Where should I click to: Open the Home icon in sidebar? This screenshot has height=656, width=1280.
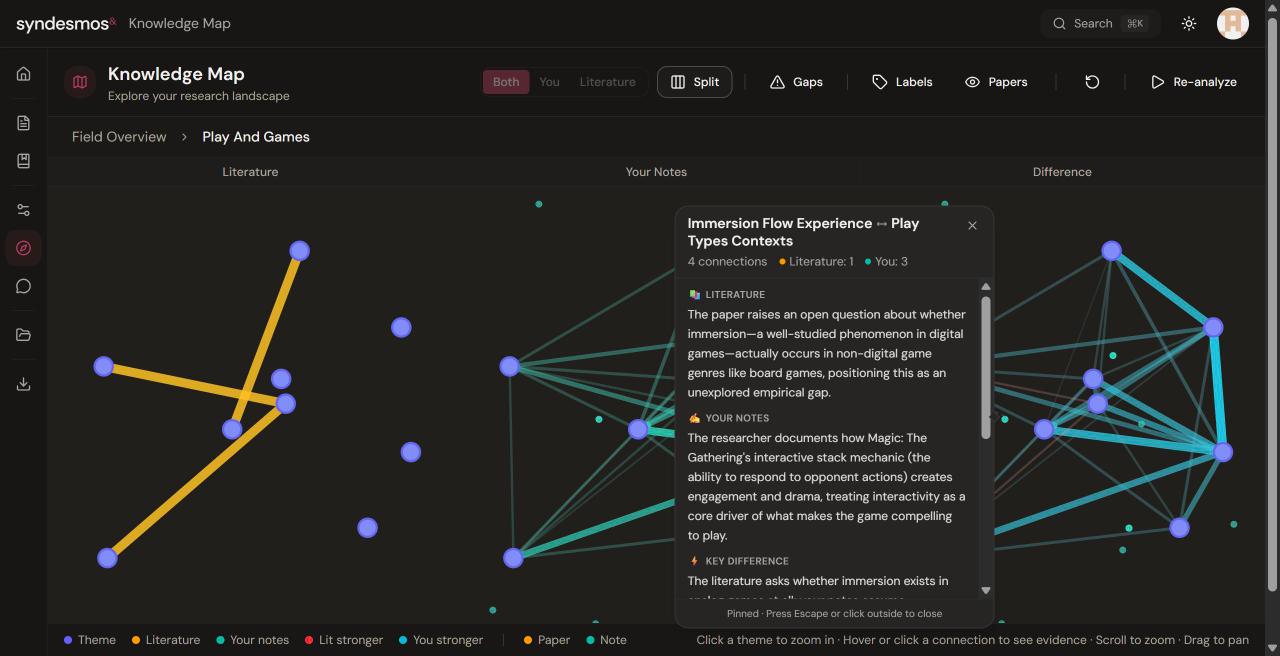[23, 74]
